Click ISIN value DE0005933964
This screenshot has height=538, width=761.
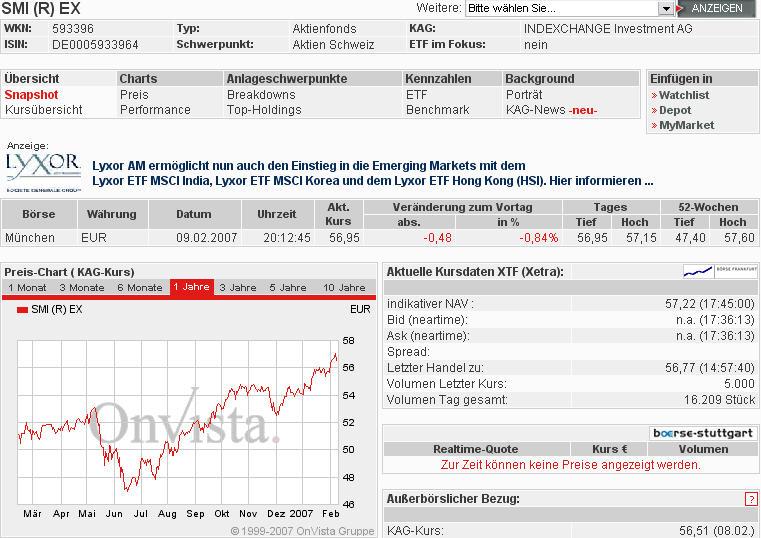click(95, 45)
